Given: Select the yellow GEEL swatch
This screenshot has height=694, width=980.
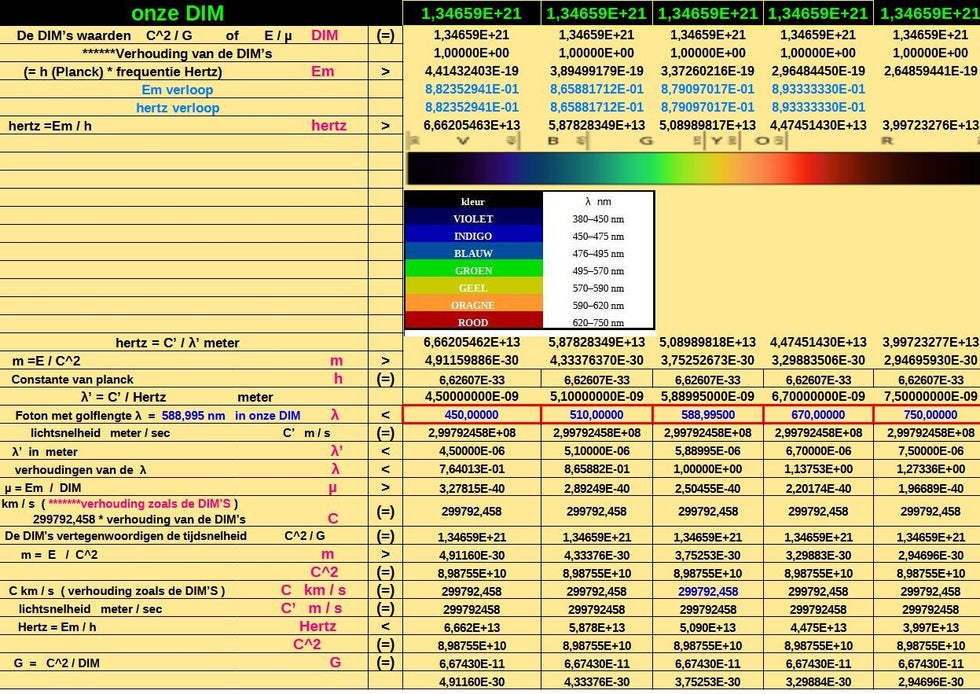Looking at the screenshot, I should tap(473, 288).
